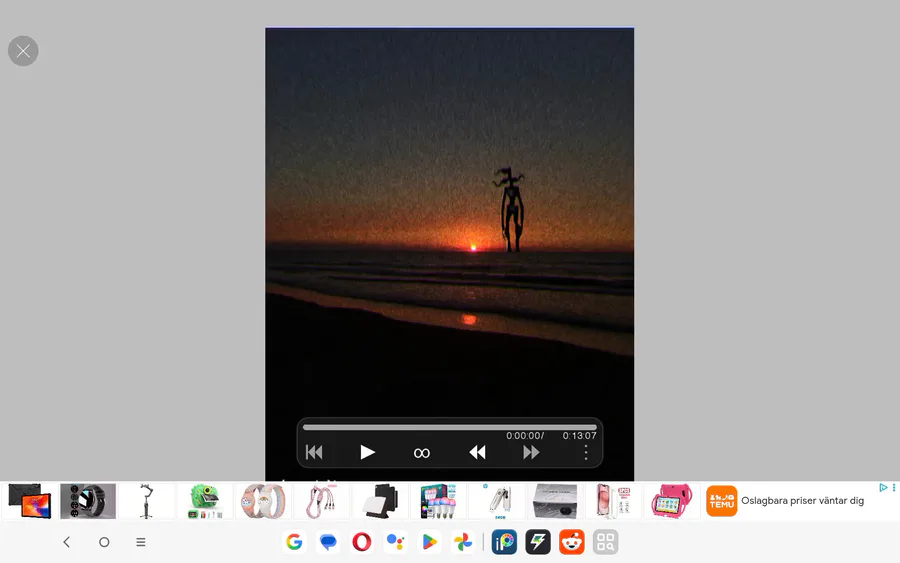Screen dimensions: 900x563
Task: Toggle the infinity loop playback button
Action: tap(421, 453)
